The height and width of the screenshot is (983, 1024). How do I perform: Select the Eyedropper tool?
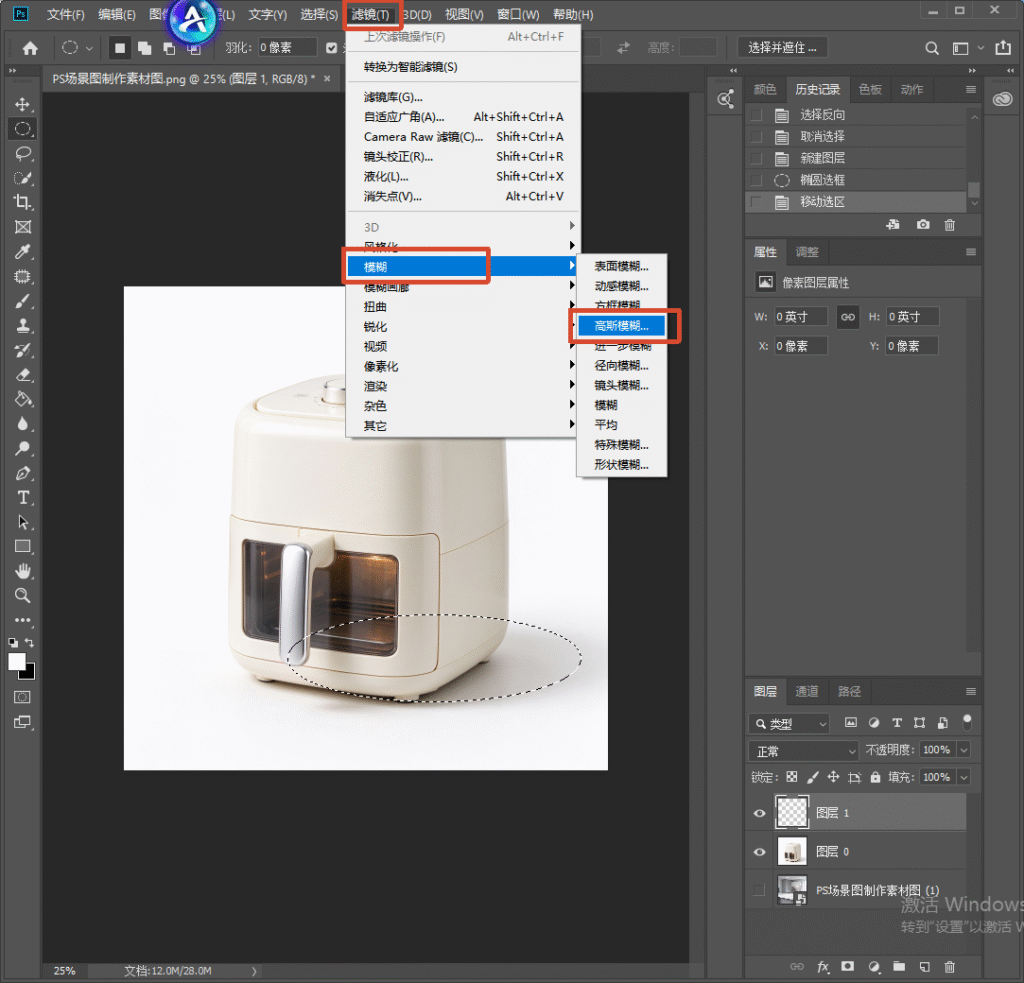23,252
